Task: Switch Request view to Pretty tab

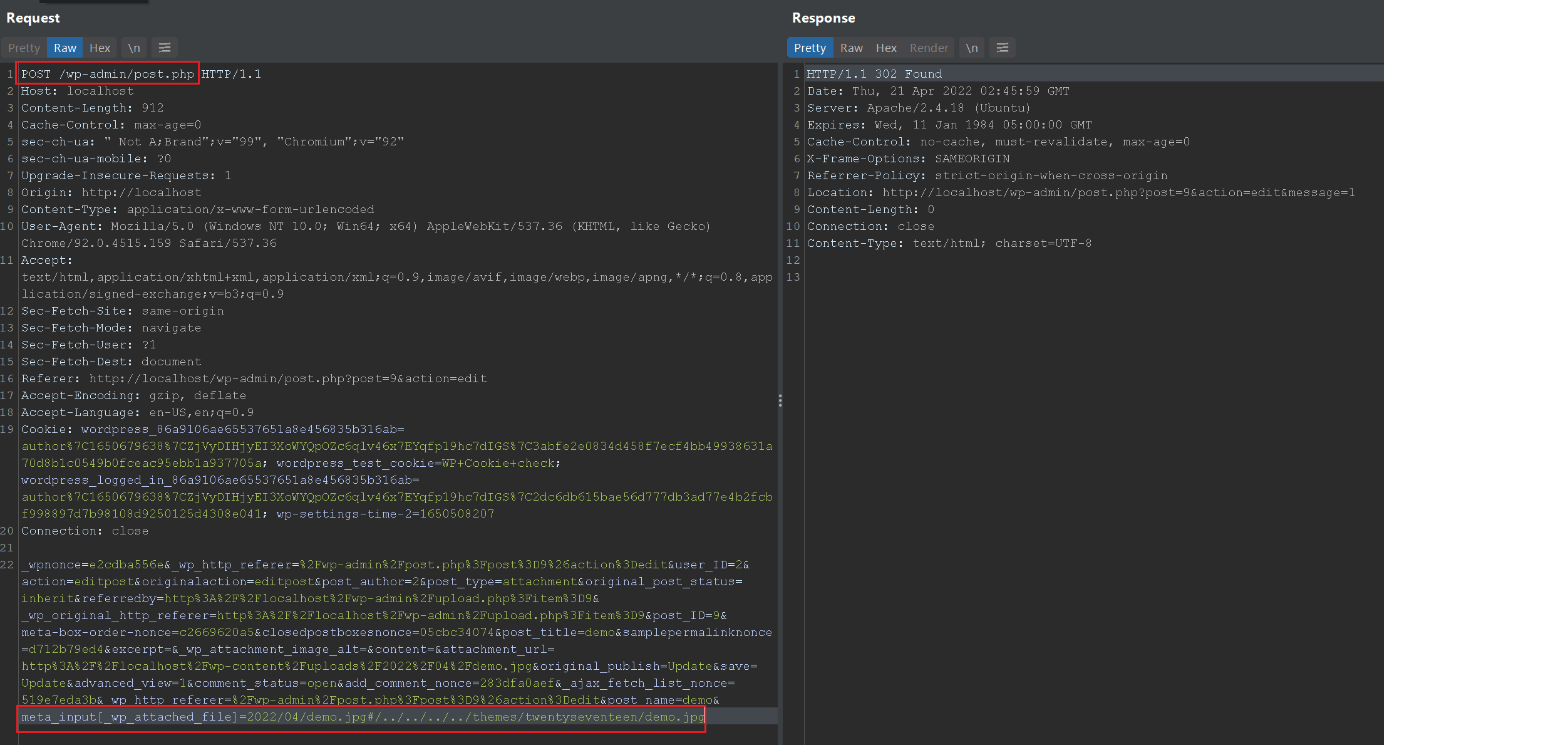Action: [24, 48]
